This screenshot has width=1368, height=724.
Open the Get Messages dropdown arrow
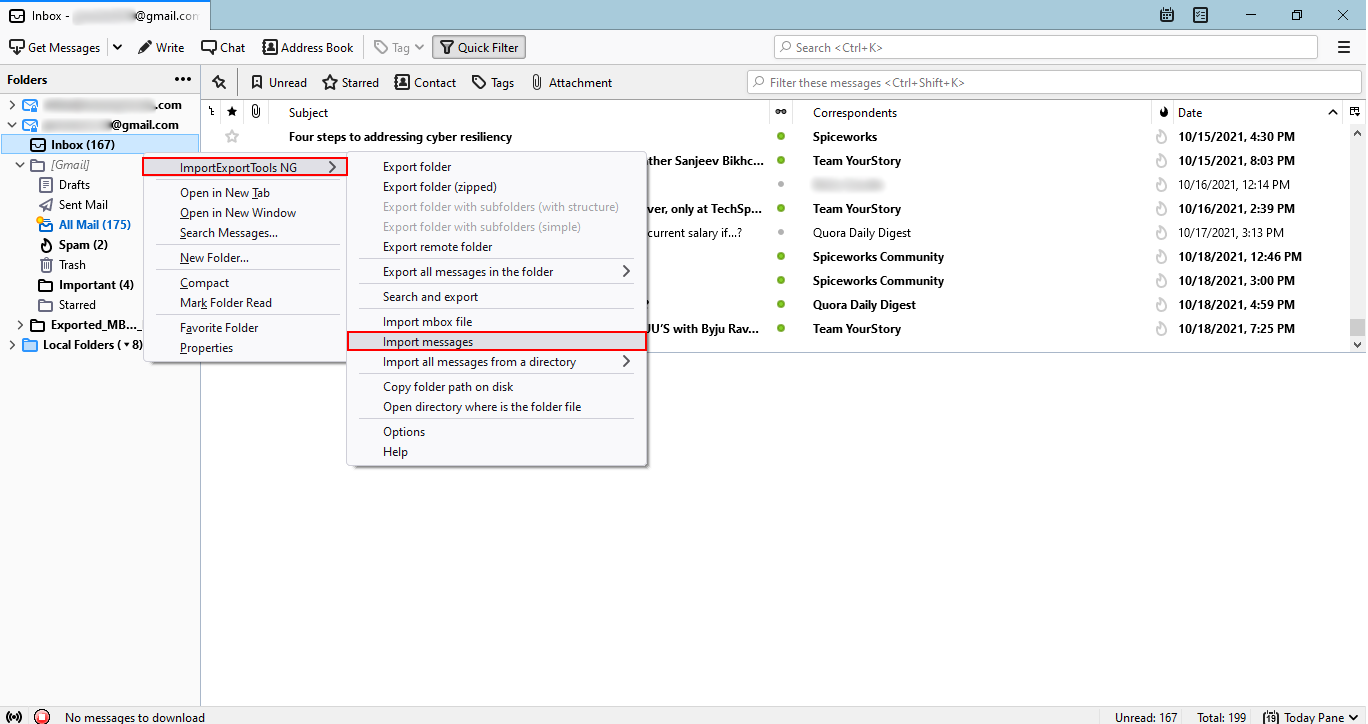[117, 47]
